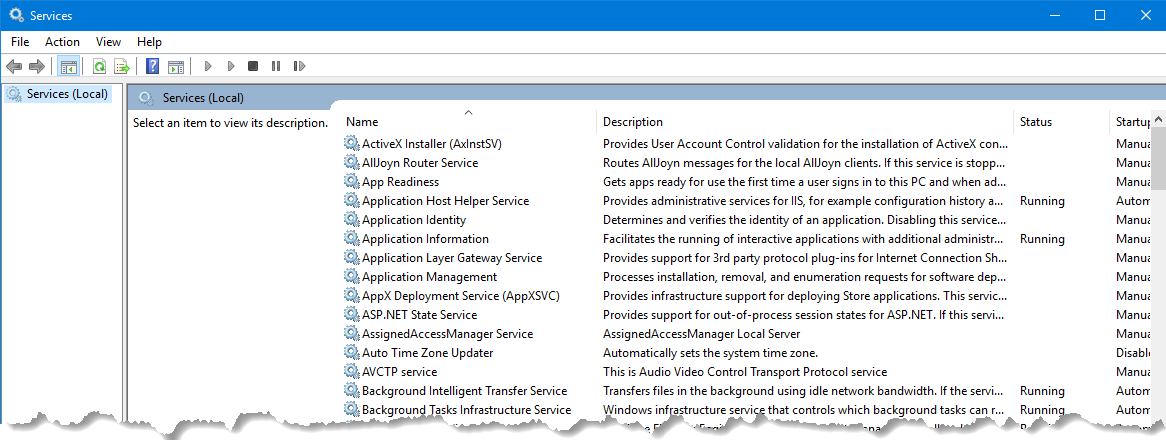Click the Refresh toolbar icon
The height and width of the screenshot is (440, 1166).
pos(99,67)
